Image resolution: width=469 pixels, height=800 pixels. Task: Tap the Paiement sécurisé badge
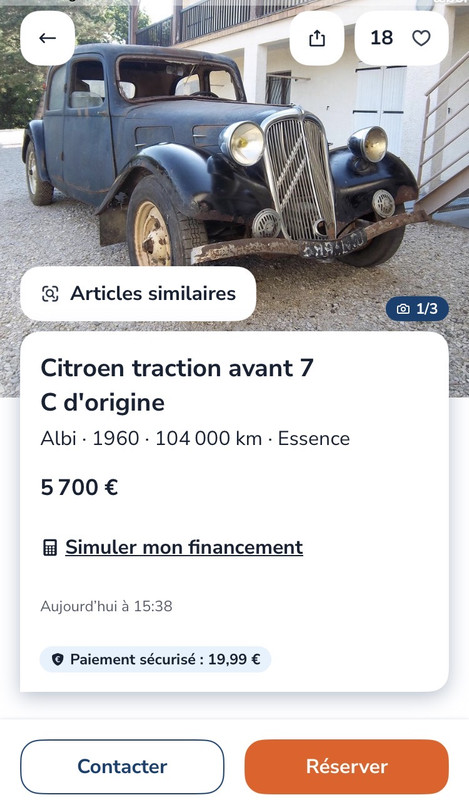click(155, 659)
